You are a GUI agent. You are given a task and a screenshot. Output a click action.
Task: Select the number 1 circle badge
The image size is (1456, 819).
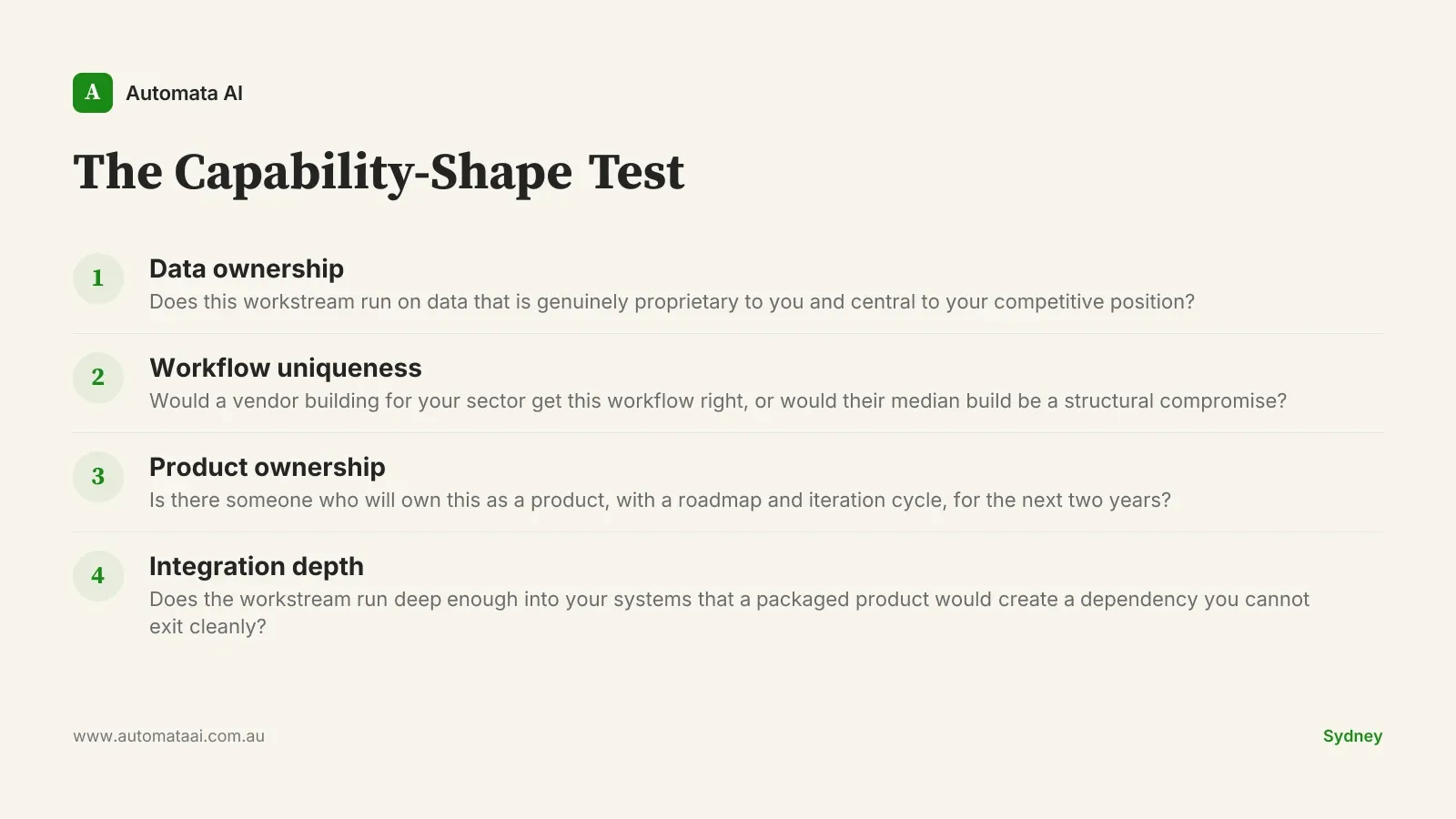(x=98, y=278)
